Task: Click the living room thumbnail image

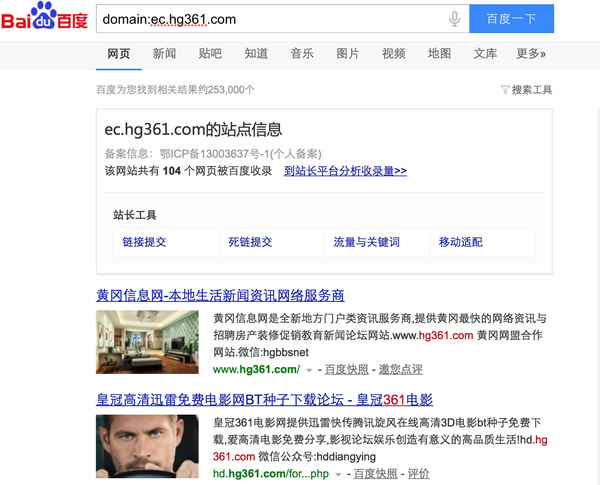Action: coord(147,342)
